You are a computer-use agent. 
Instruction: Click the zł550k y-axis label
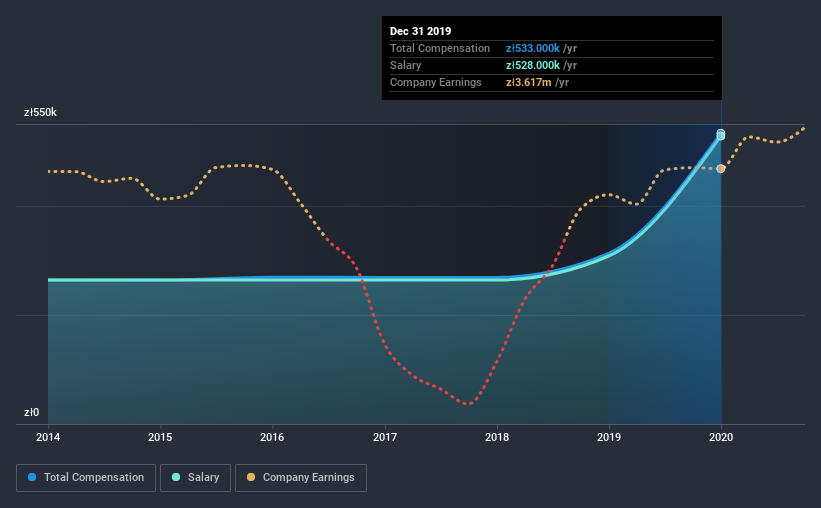pos(40,113)
